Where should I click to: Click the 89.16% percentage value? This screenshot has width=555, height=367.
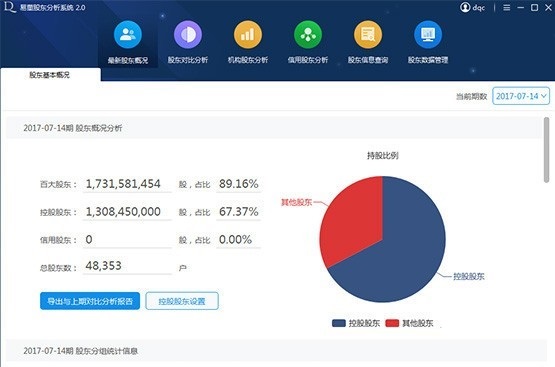(239, 184)
